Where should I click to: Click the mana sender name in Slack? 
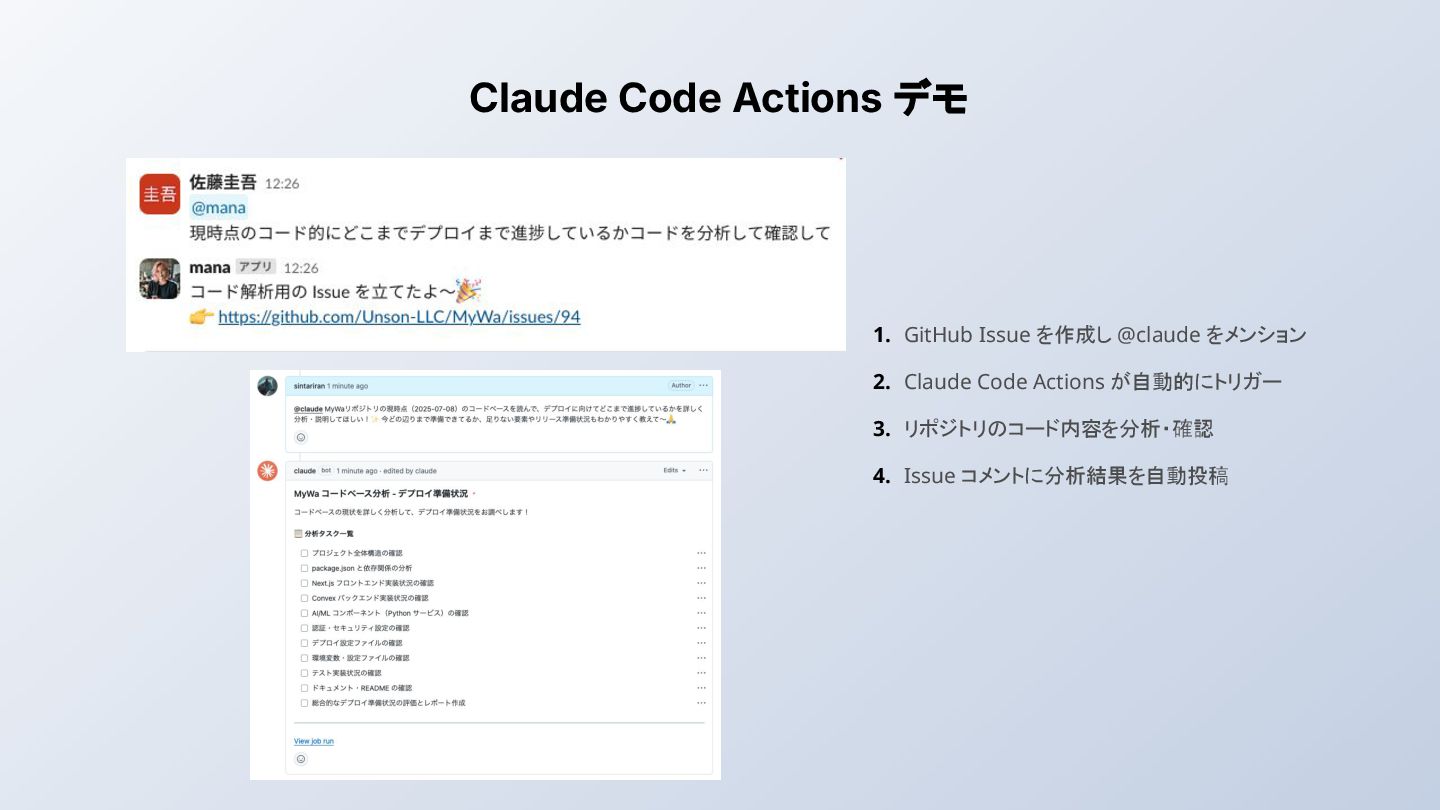(210, 267)
